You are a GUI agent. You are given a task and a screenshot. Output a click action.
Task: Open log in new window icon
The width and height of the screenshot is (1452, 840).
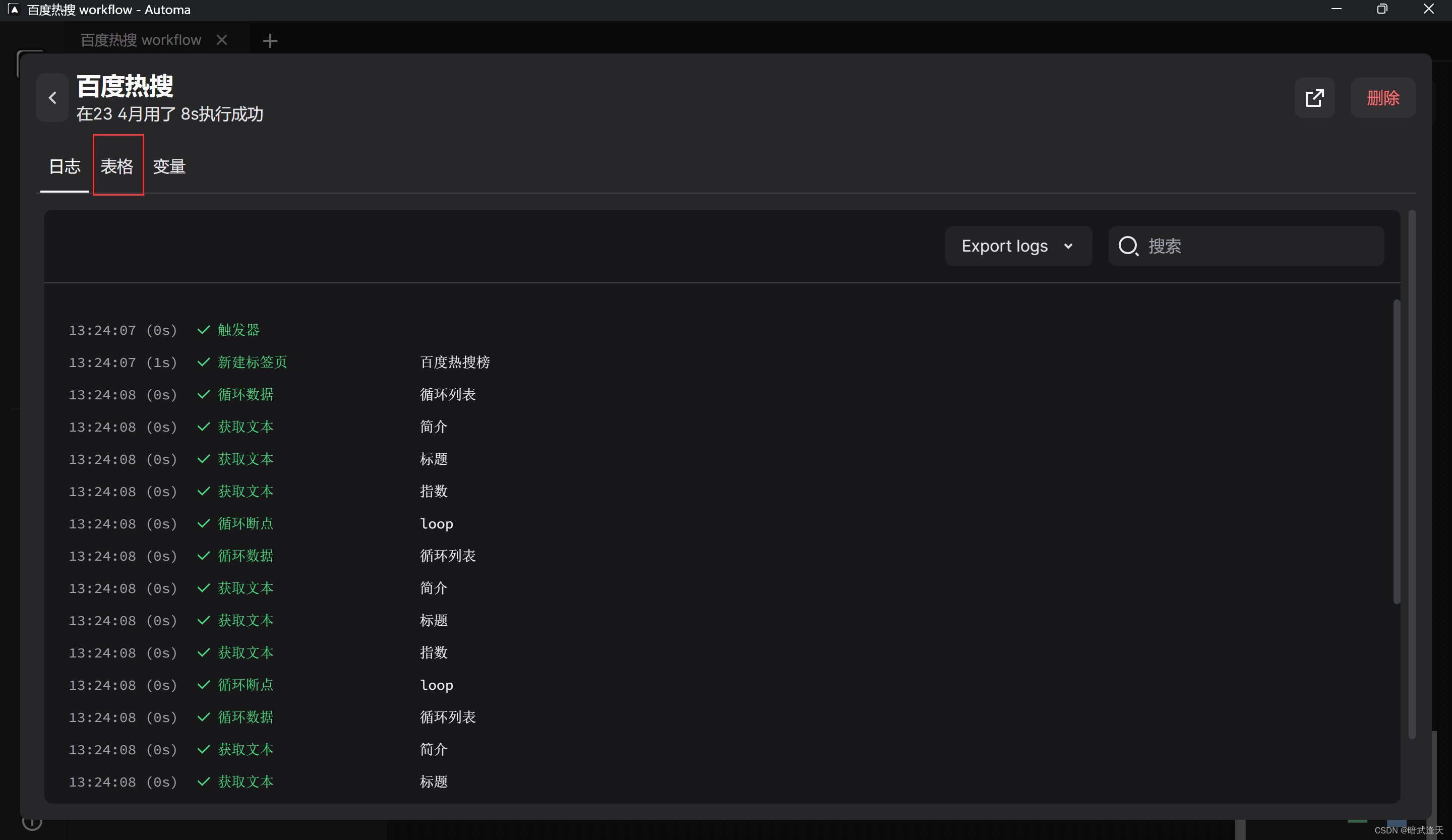pos(1314,97)
